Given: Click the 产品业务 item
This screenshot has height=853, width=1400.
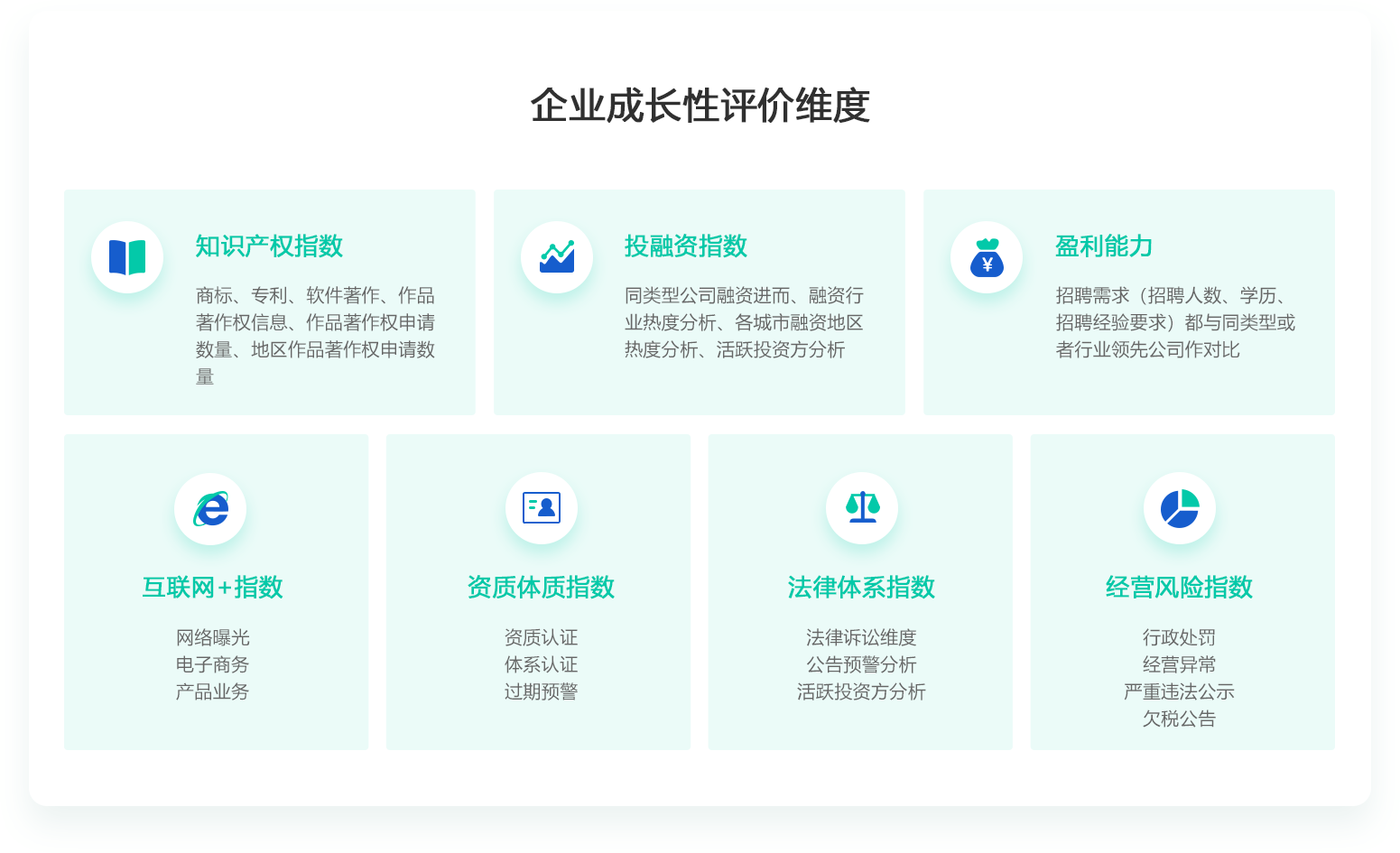Looking at the screenshot, I should [213, 692].
